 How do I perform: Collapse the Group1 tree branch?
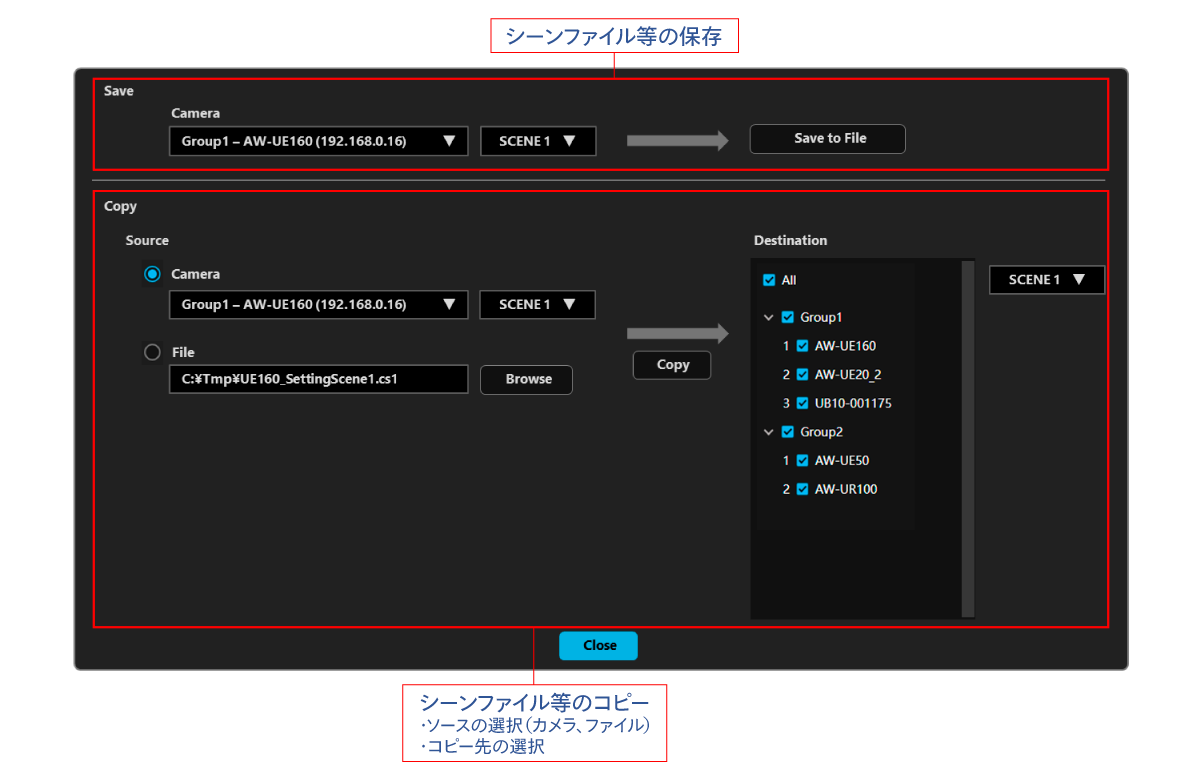768,317
